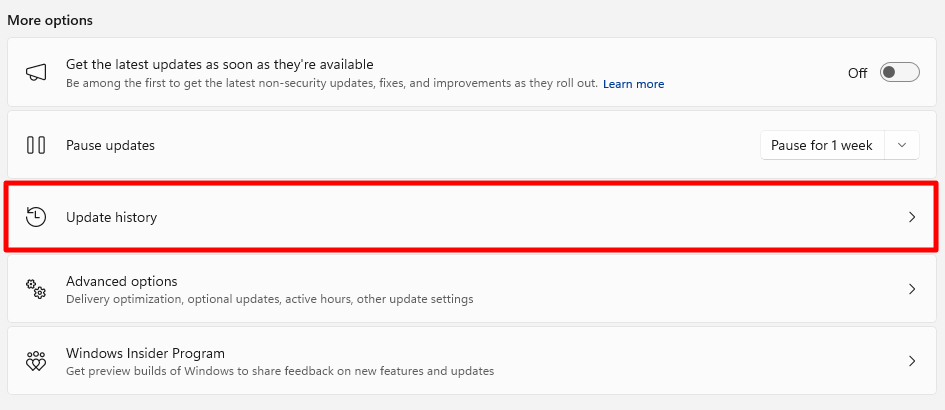Screen dimensions: 945x410
Task: Open the Learn more link
Action: pyautogui.click(x=633, y=84)
